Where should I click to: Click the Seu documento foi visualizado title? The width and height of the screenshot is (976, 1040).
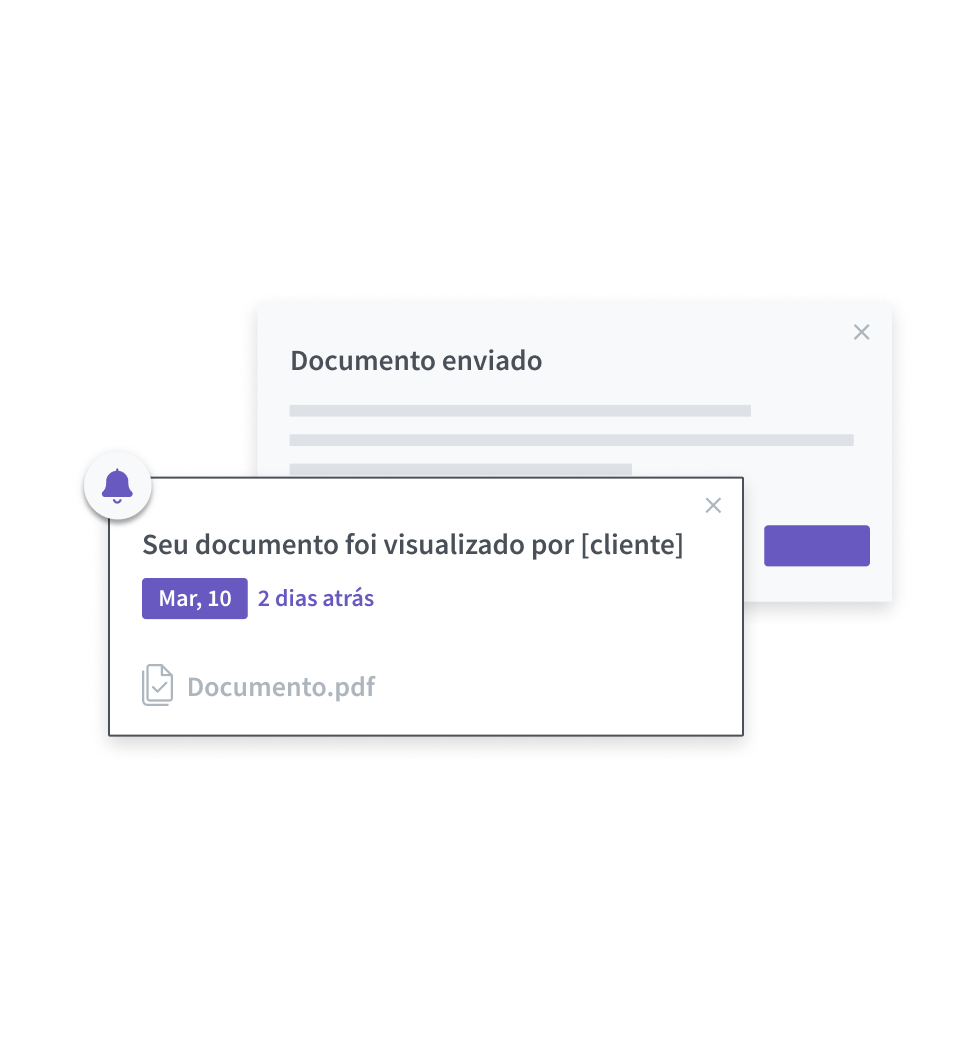click(x=412, y=545)
